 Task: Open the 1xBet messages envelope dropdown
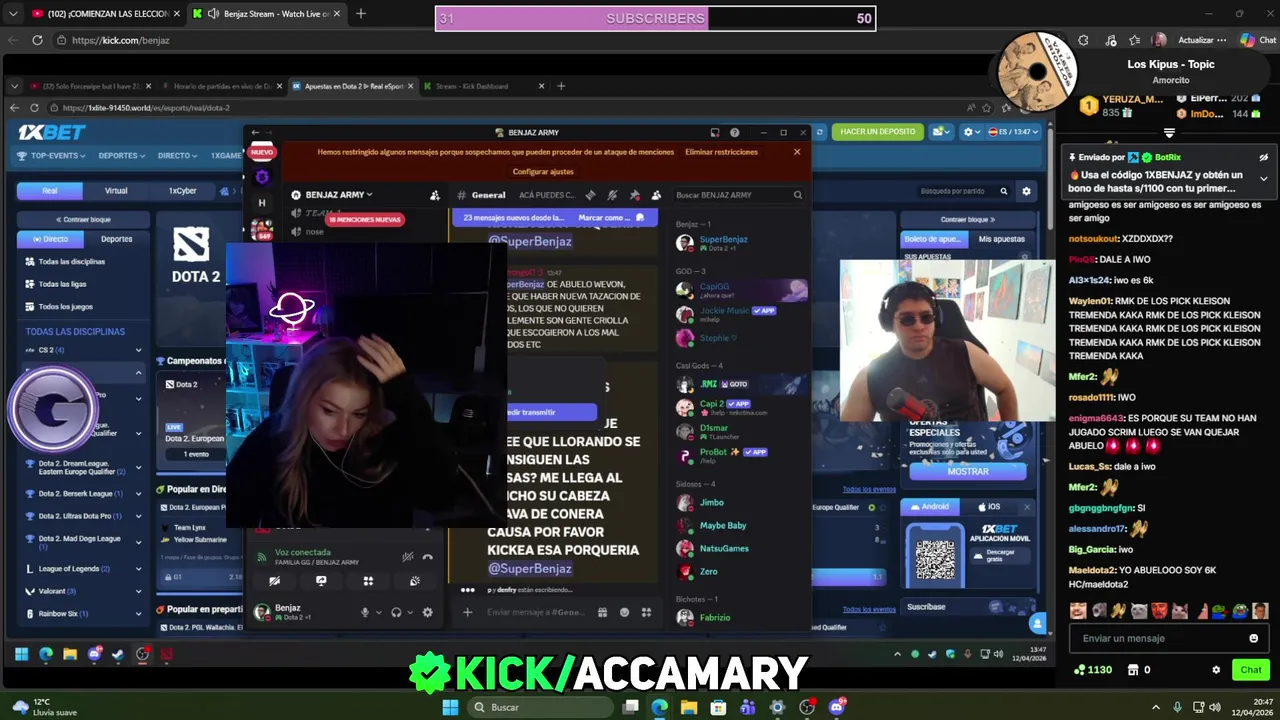point(940,132)
